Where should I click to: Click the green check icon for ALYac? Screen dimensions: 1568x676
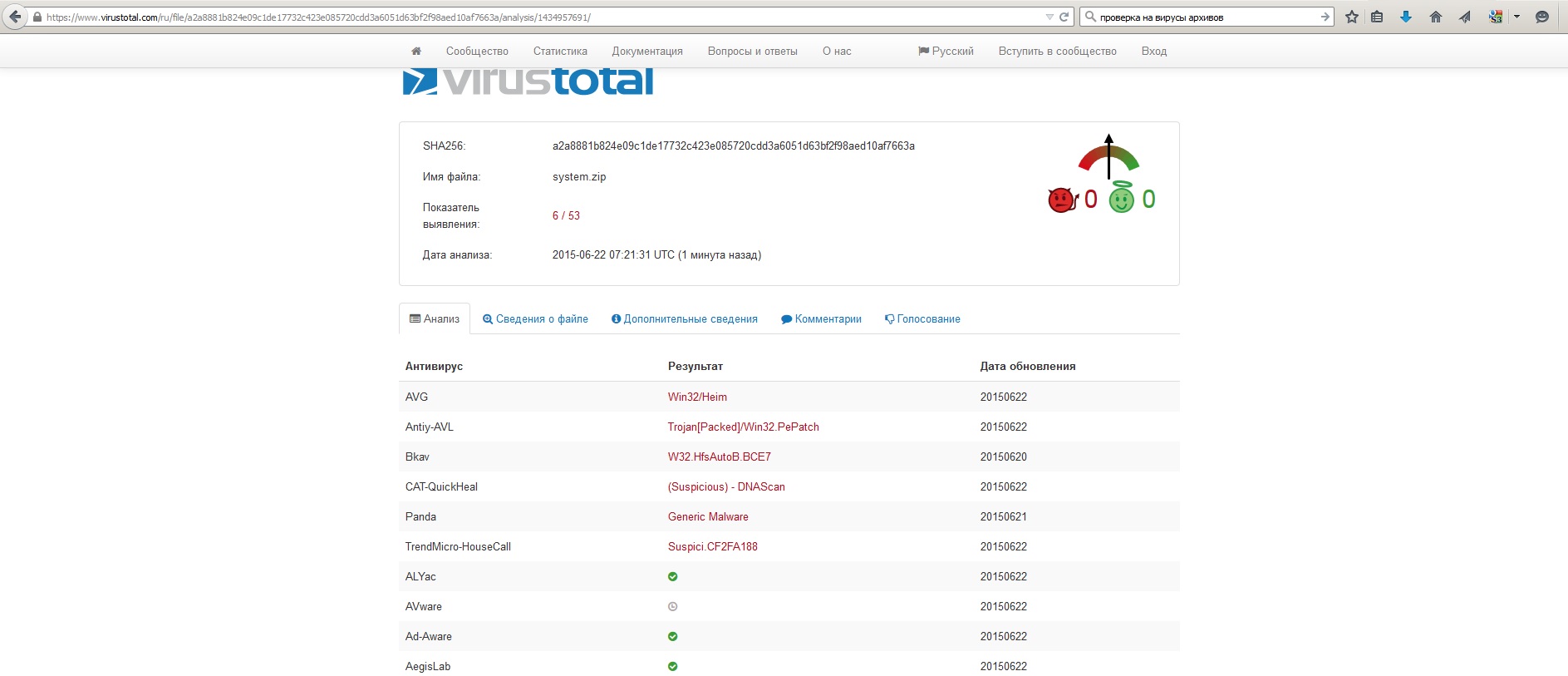click(673, 576)
